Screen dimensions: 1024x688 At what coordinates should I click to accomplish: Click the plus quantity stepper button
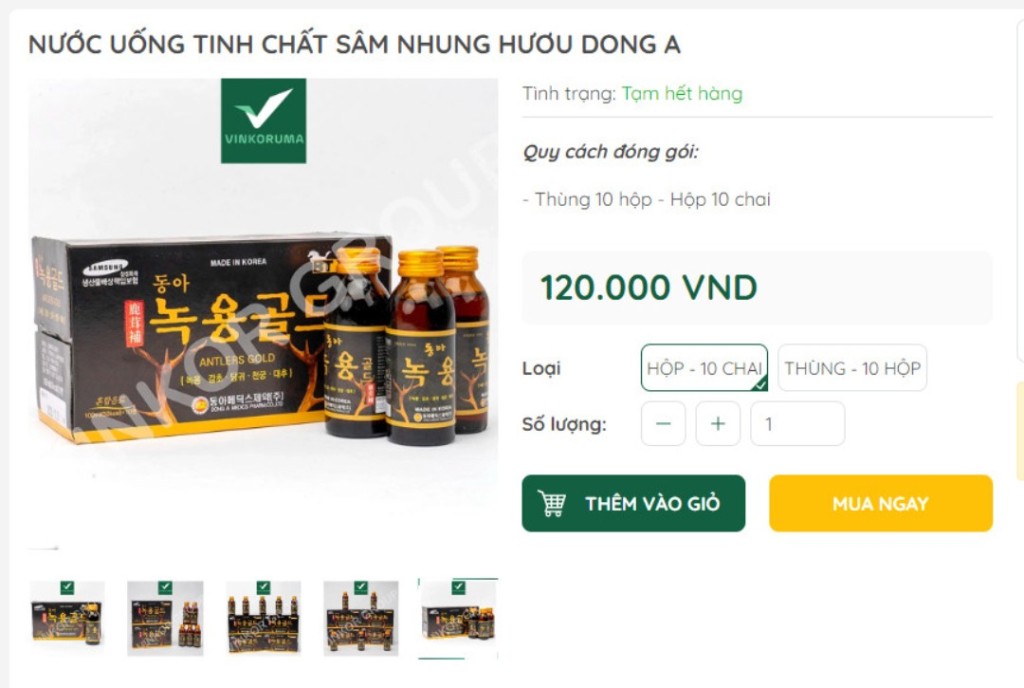click(x=718, y=424)
